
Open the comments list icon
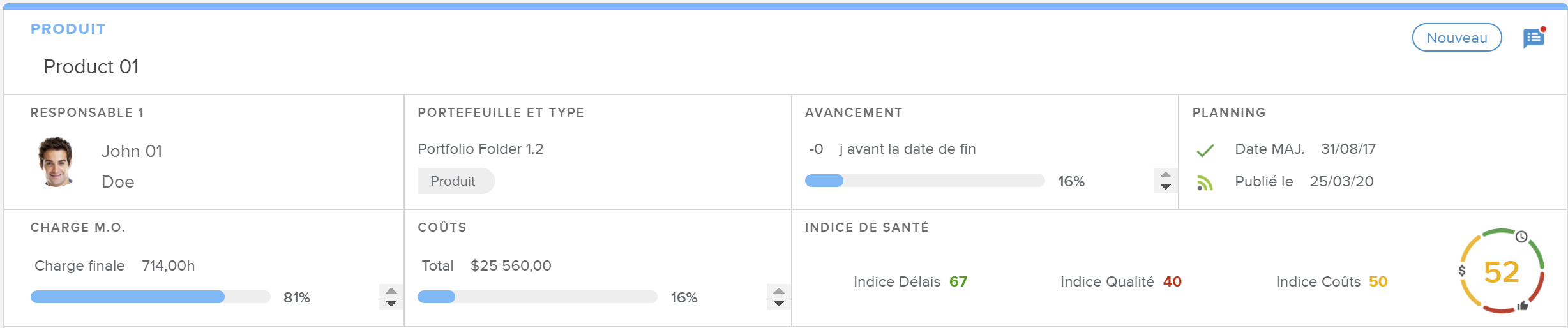pos(1534,38)
